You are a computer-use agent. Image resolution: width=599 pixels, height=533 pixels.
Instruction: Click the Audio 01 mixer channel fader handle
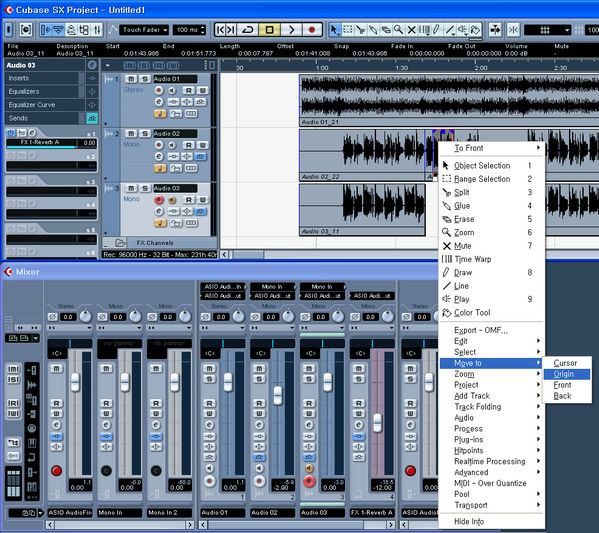228,382
